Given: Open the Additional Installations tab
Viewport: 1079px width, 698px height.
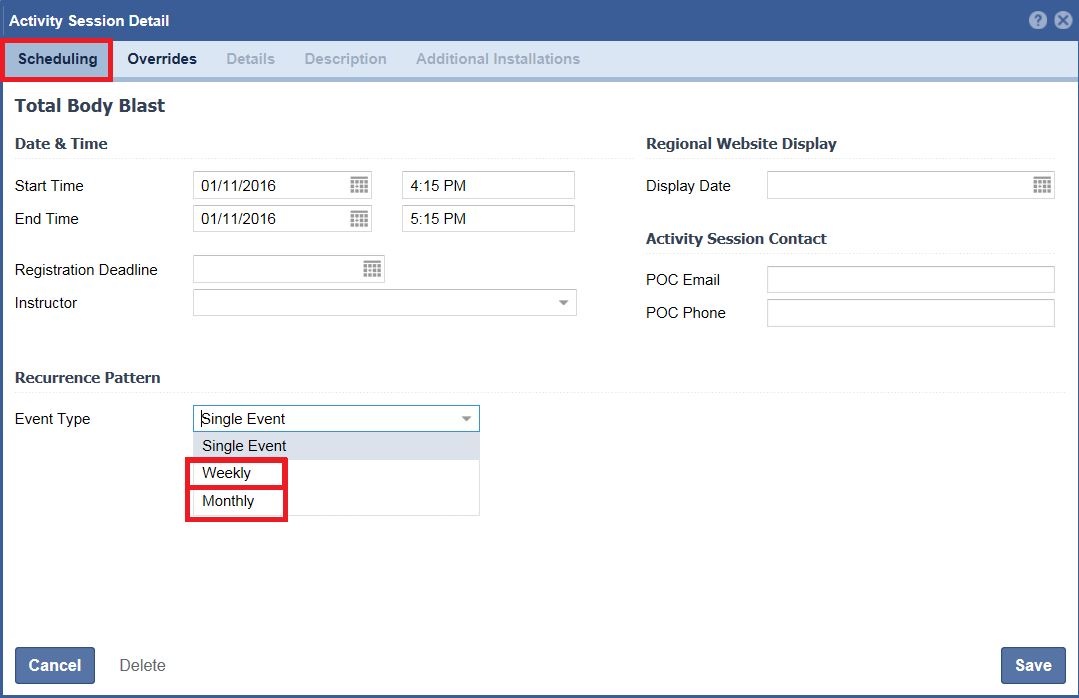Looking at the screenshot, I should (x=497, y=59).
